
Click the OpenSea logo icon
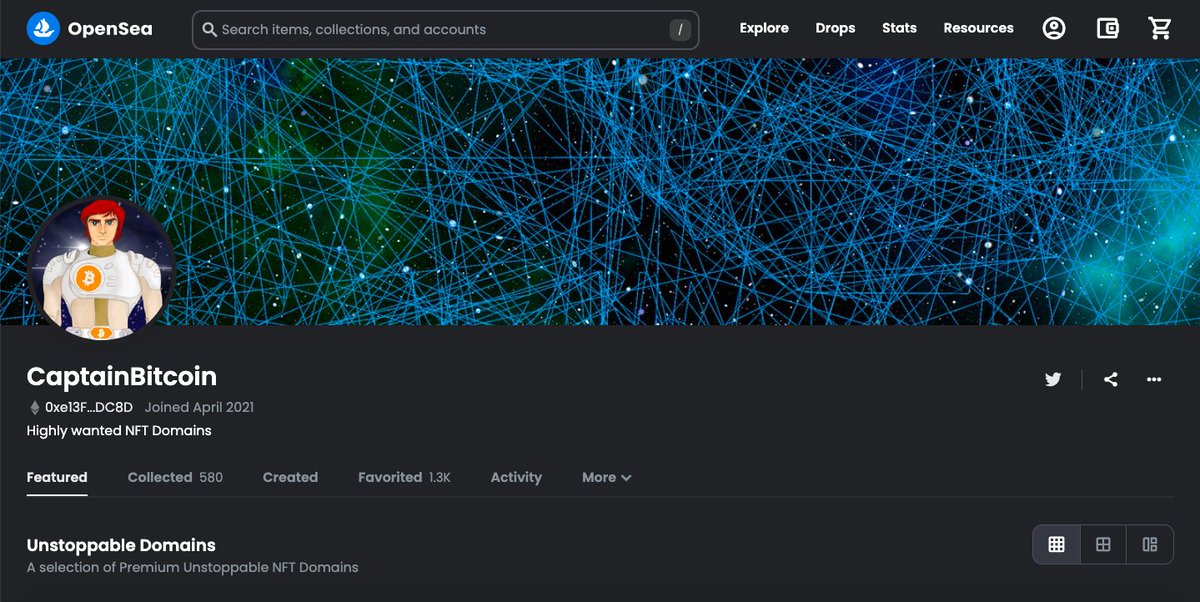point(43,29)
